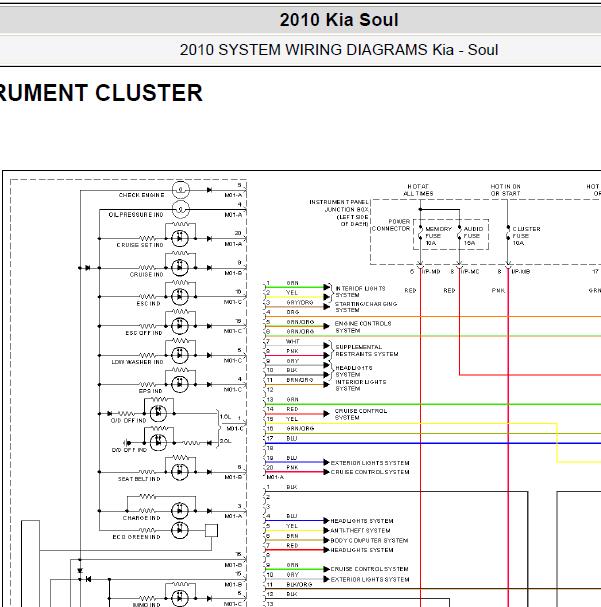
Task: Click the Instrument Panel Junction Box label
Action: [x=339, y=213]
